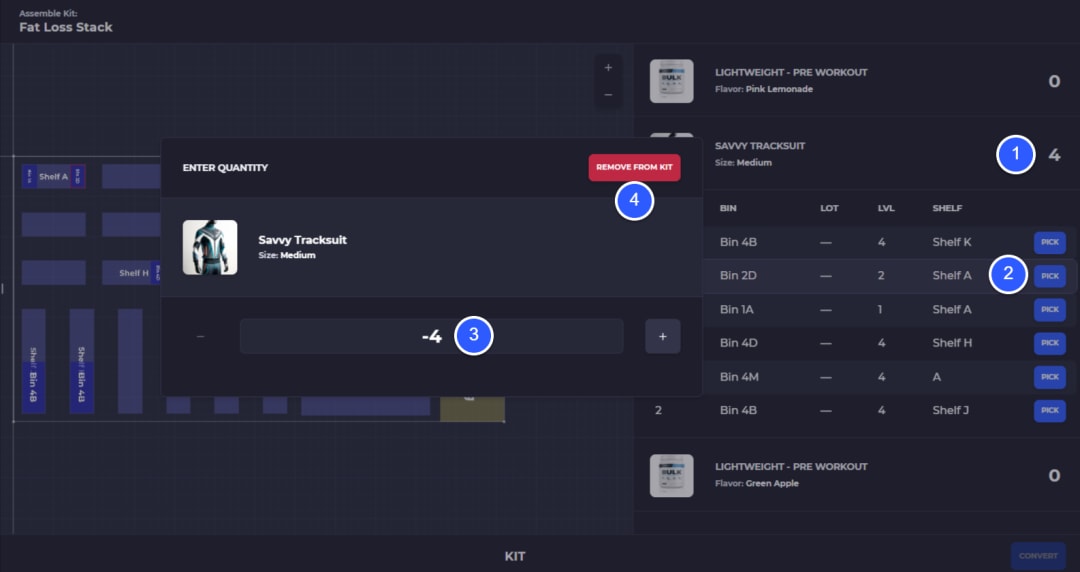Open the Pink Lemonade pre workout thumbnail
This screenshot has width=1080, height=572.
click(672, 81)
